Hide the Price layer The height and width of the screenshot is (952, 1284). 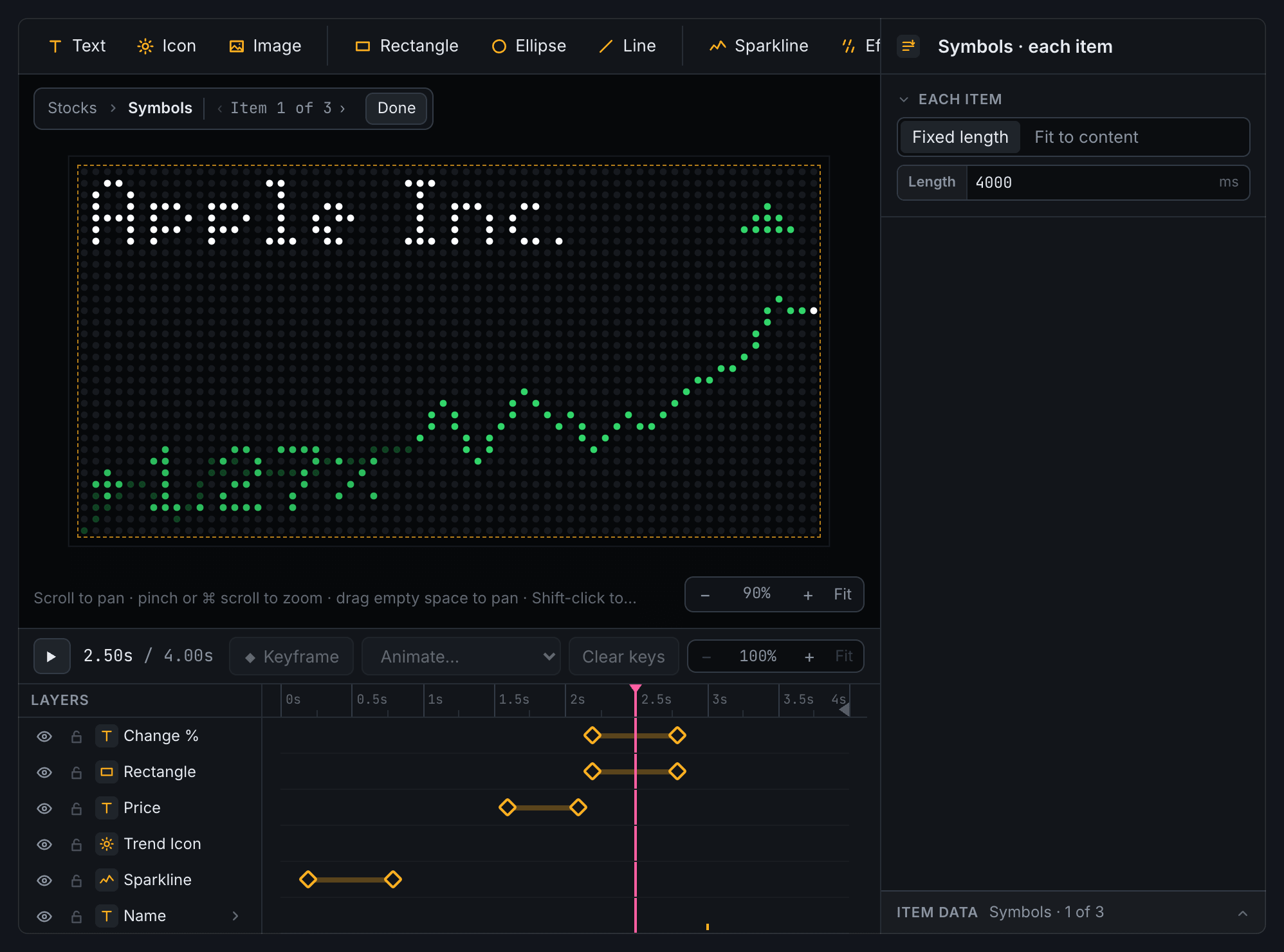[44, 809]
